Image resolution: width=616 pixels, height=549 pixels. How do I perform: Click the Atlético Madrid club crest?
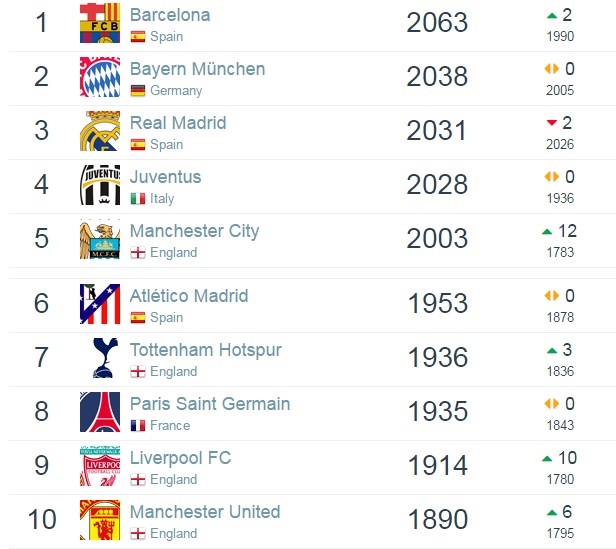tap(100, 304)
